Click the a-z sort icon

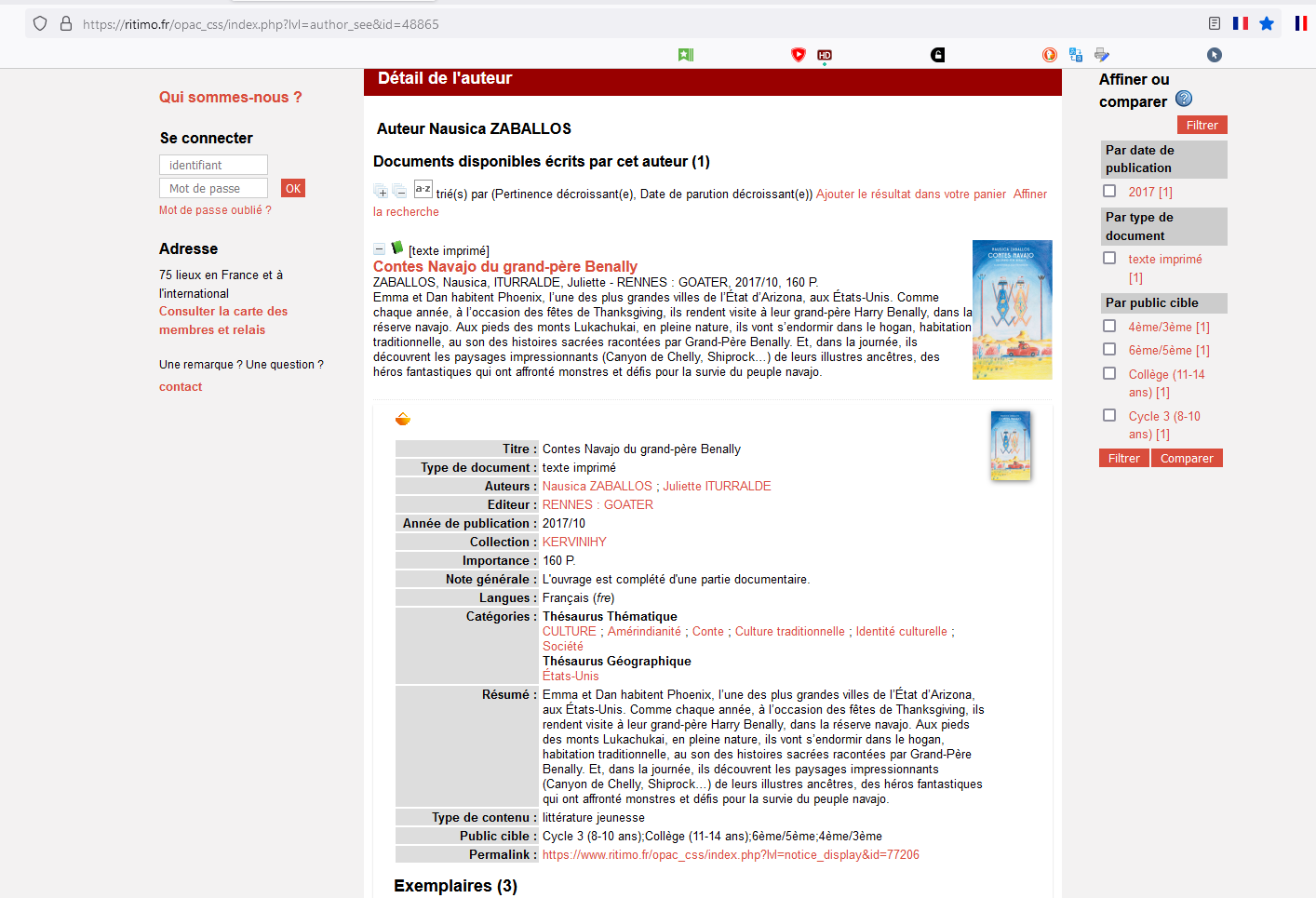pos(423,189)
